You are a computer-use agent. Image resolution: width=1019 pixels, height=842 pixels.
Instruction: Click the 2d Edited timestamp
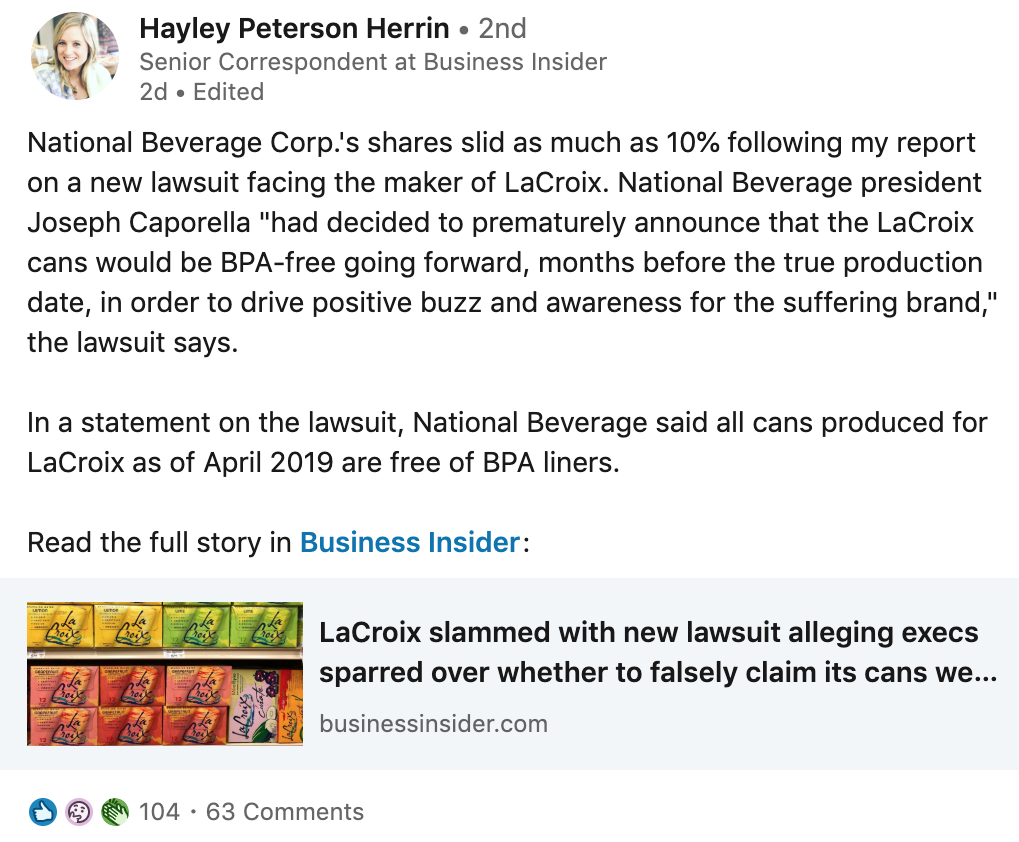click(x=152, y=92)
